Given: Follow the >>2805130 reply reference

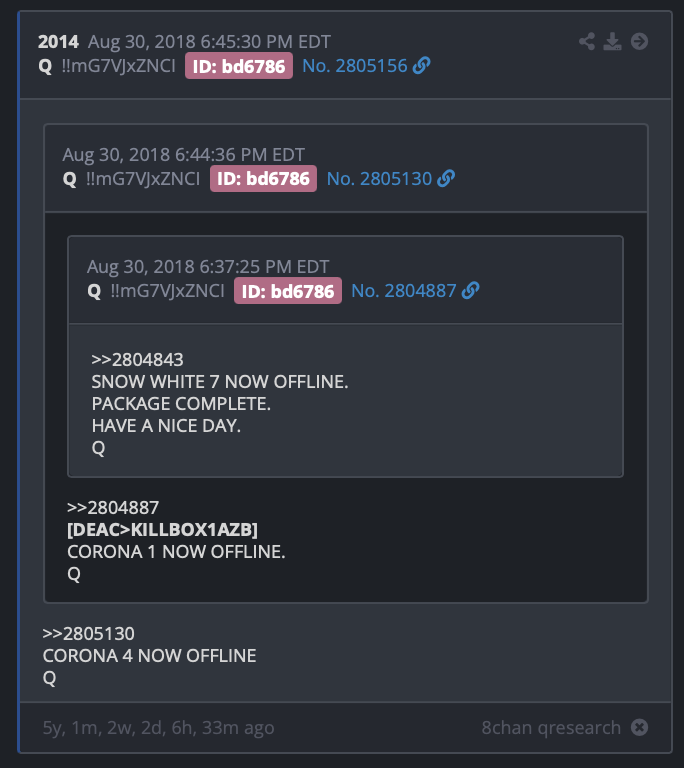Looking at the screenshot, I should click(x=89, y=633).
